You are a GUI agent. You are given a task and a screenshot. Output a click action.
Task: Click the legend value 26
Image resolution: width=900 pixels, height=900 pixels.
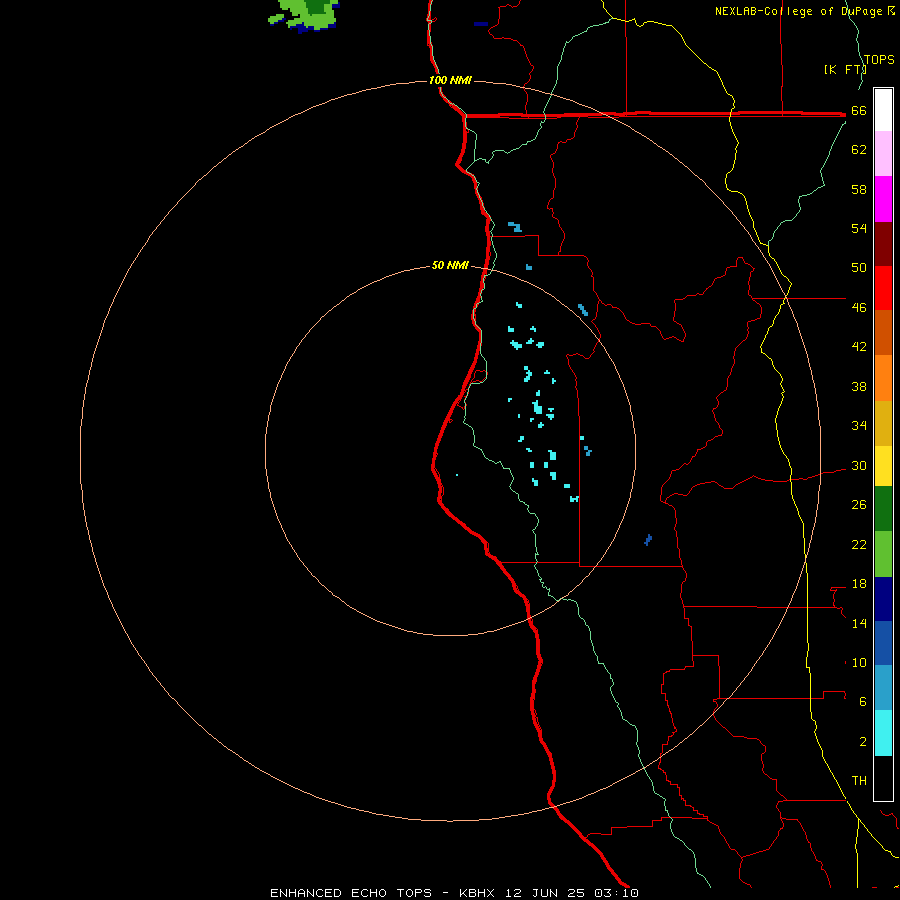point(859,505)
